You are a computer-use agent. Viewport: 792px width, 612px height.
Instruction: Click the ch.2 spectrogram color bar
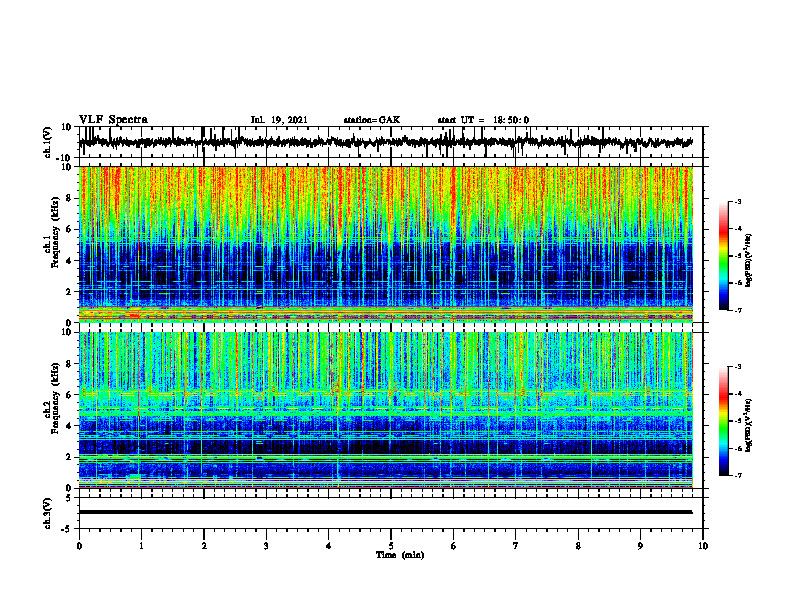click(723, 421)
